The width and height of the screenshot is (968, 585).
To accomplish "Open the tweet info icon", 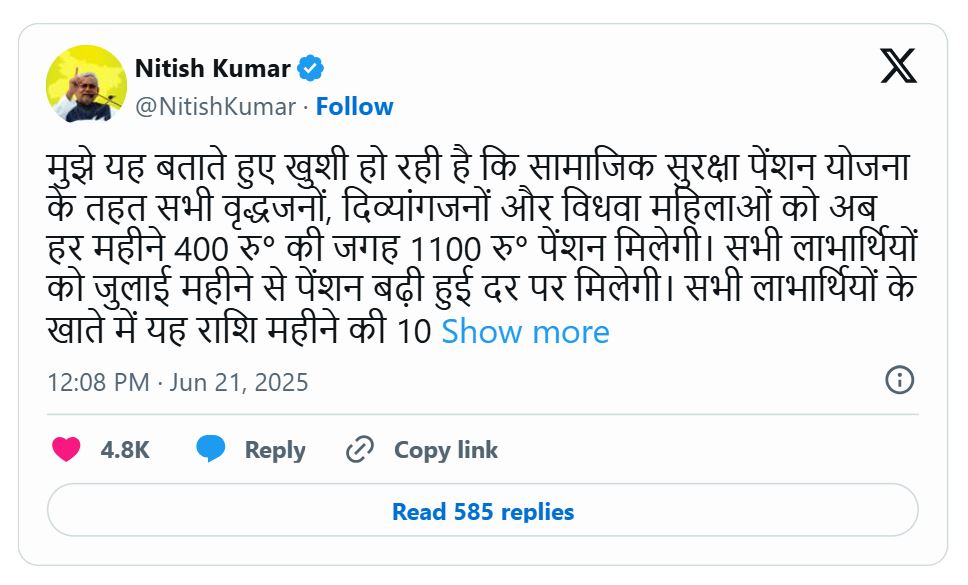I will pyautogui.click(x=899, y=380).
